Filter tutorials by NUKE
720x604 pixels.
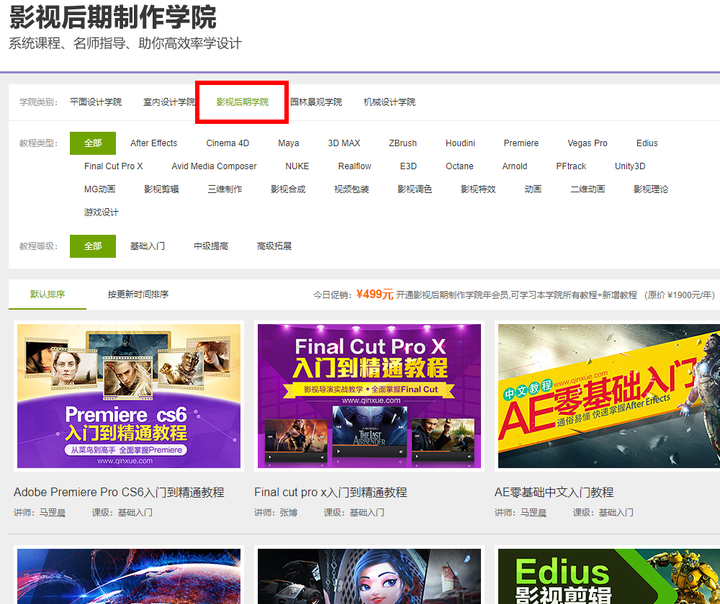coord(297,166)
